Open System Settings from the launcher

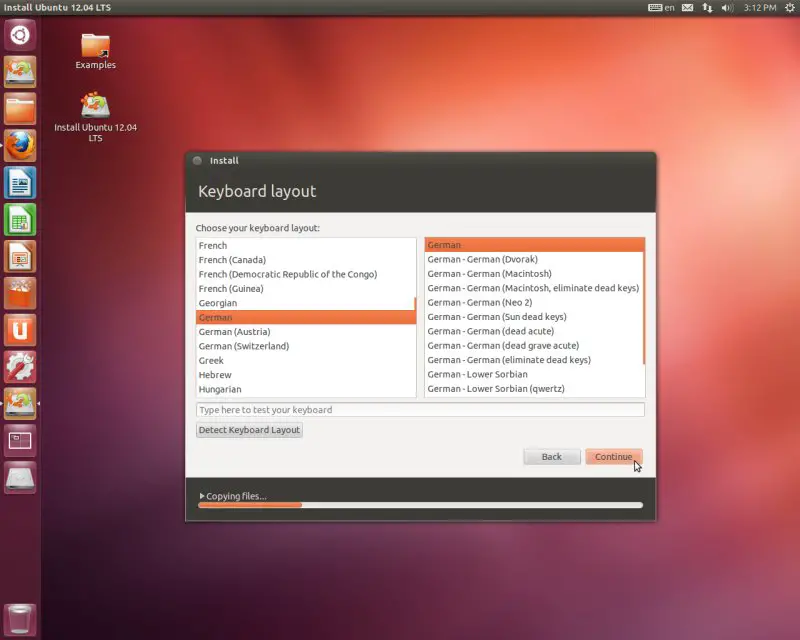20,366
